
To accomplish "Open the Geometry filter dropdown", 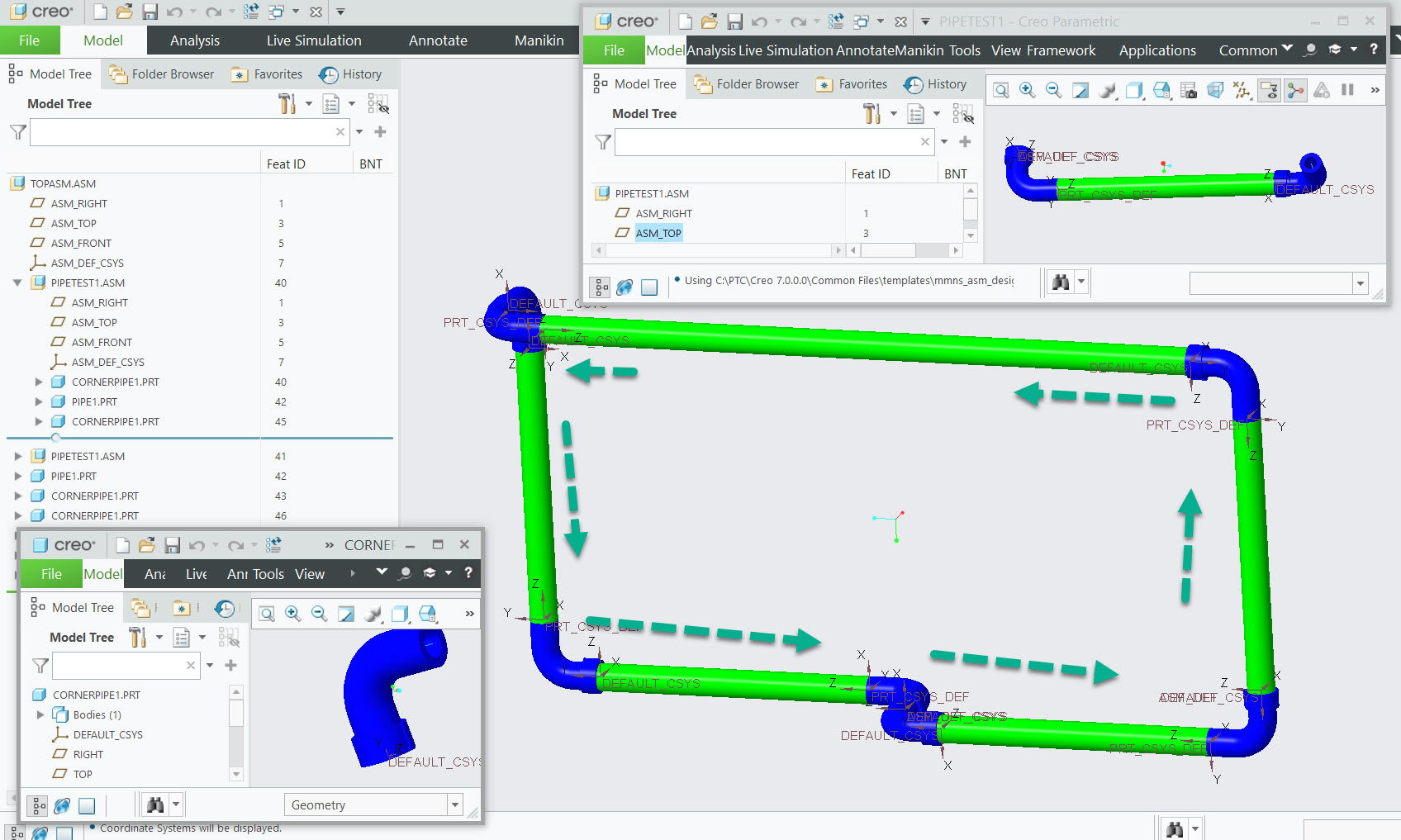I will (x=454, y=804).
